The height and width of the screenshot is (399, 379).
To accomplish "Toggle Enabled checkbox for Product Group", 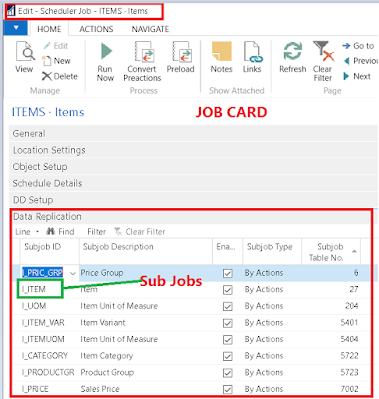I will coord(228,373).
